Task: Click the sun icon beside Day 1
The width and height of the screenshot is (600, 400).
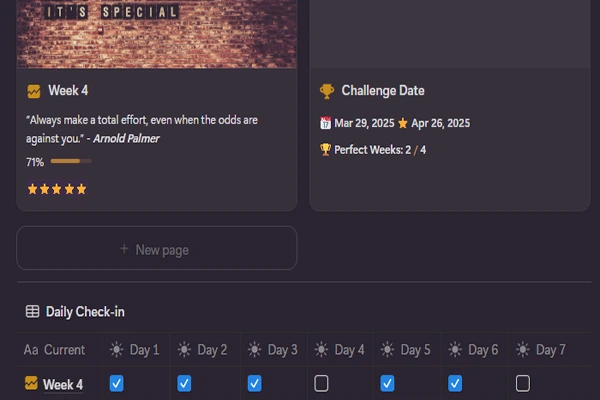Action: tap(117, 350)
